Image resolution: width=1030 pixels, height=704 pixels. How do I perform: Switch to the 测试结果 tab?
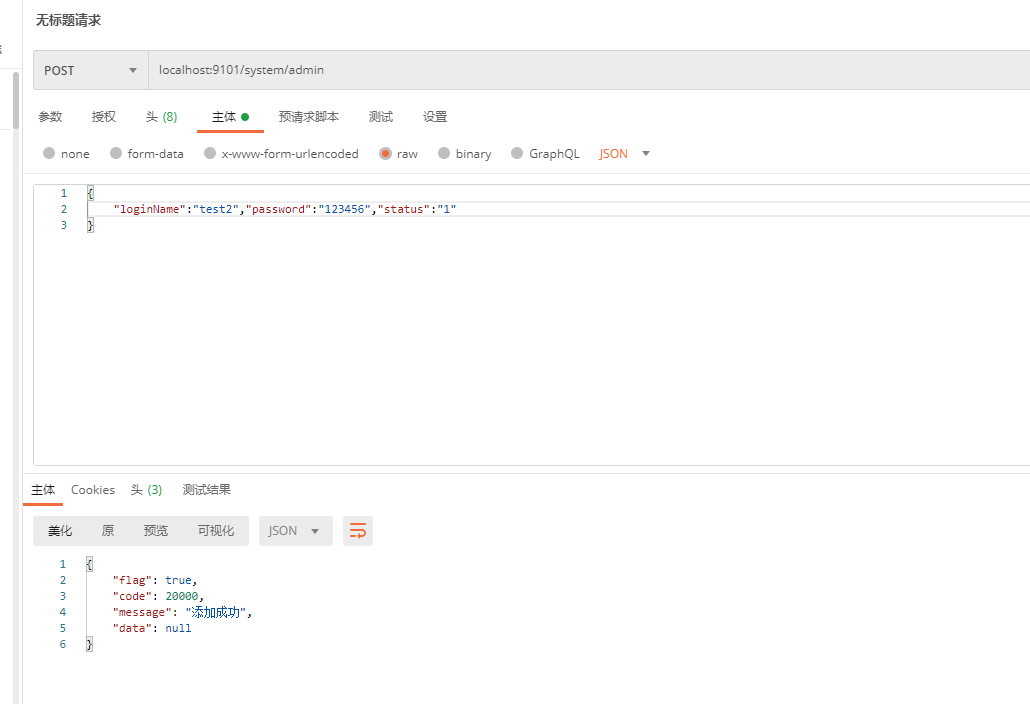207,490
